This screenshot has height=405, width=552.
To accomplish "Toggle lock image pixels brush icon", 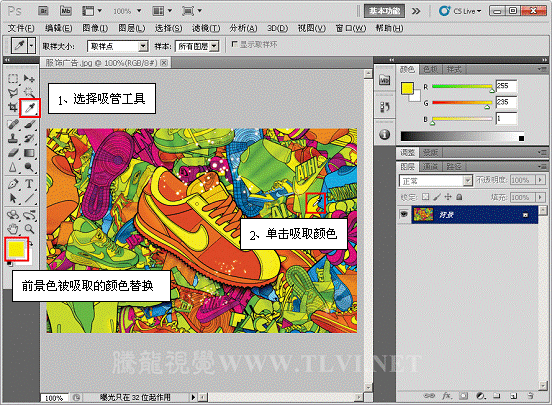I will pyautogui.click(x=437, y=197).
